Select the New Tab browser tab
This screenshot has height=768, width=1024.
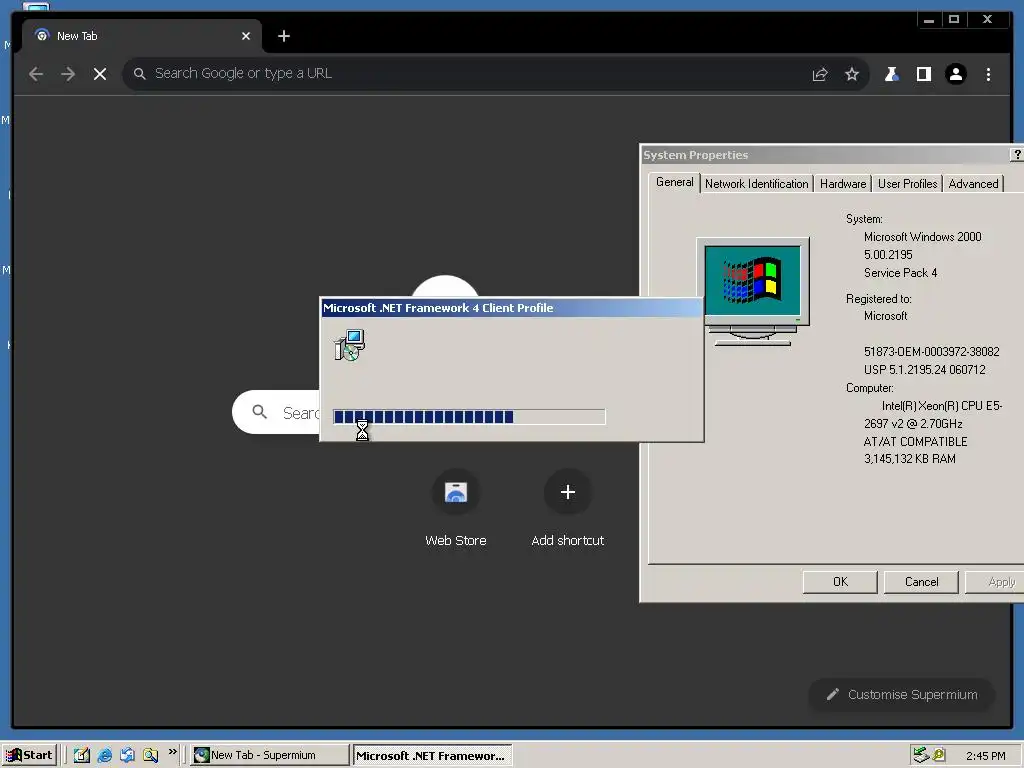[x=142, y=36]
